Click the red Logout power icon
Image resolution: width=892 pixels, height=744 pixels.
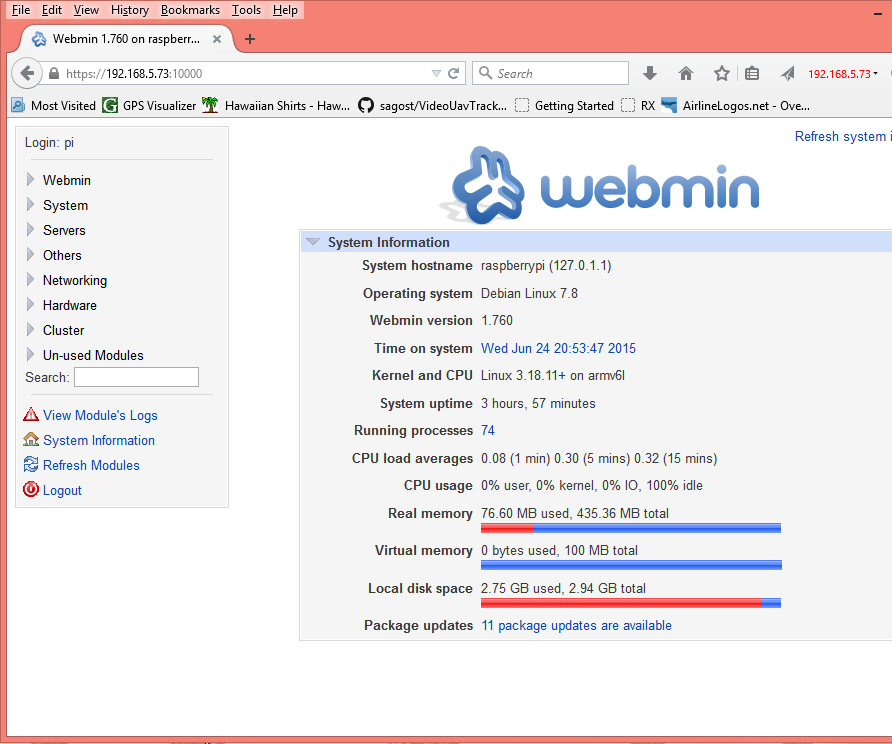pos(30,490)
